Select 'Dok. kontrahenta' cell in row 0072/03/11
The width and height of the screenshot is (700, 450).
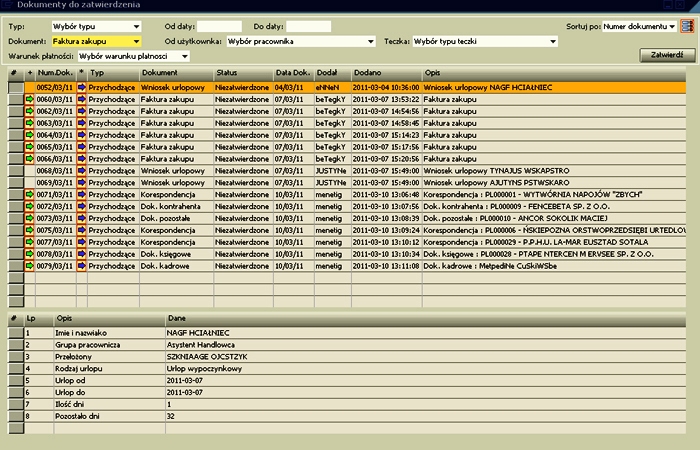point(176,206)
